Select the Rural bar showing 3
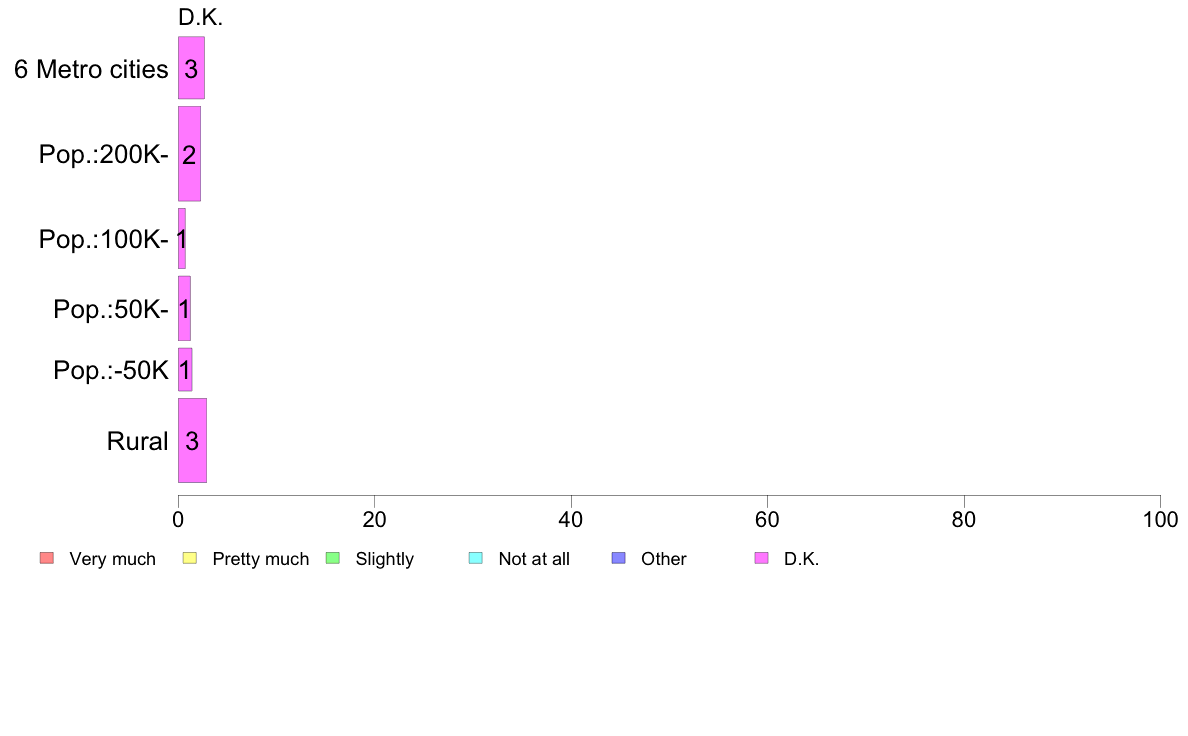 (192, 440)
